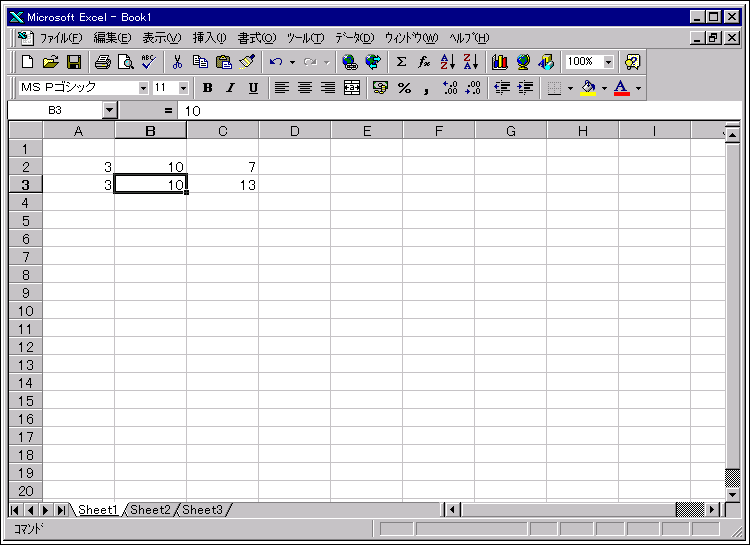
Task: Open Print Preview icon
Action: (x=126, y=62)
